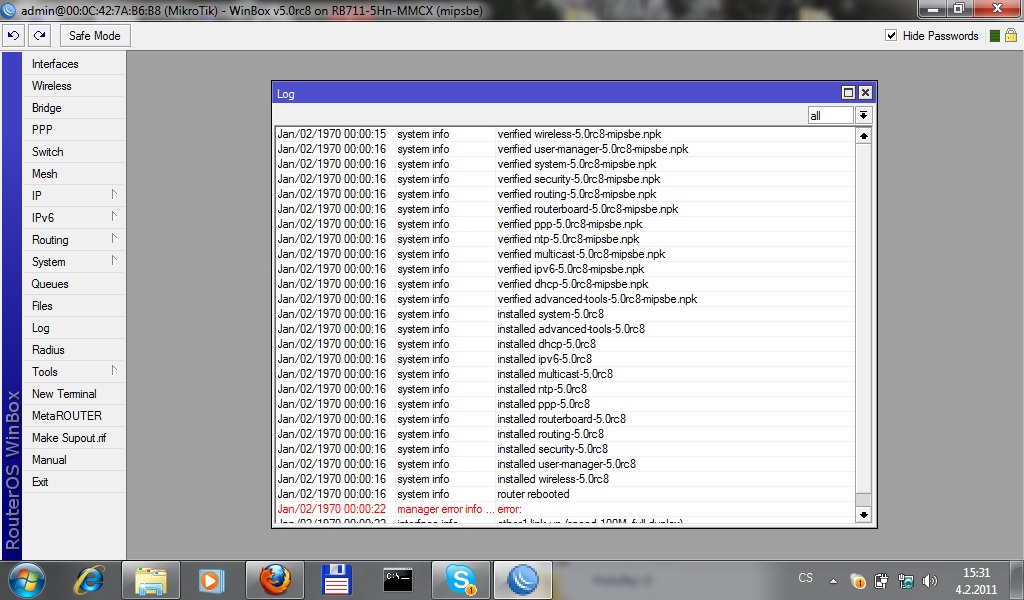1024x600 pixels.
Task: Open Queues from the sidebar
Action: [x=74, y=284]
